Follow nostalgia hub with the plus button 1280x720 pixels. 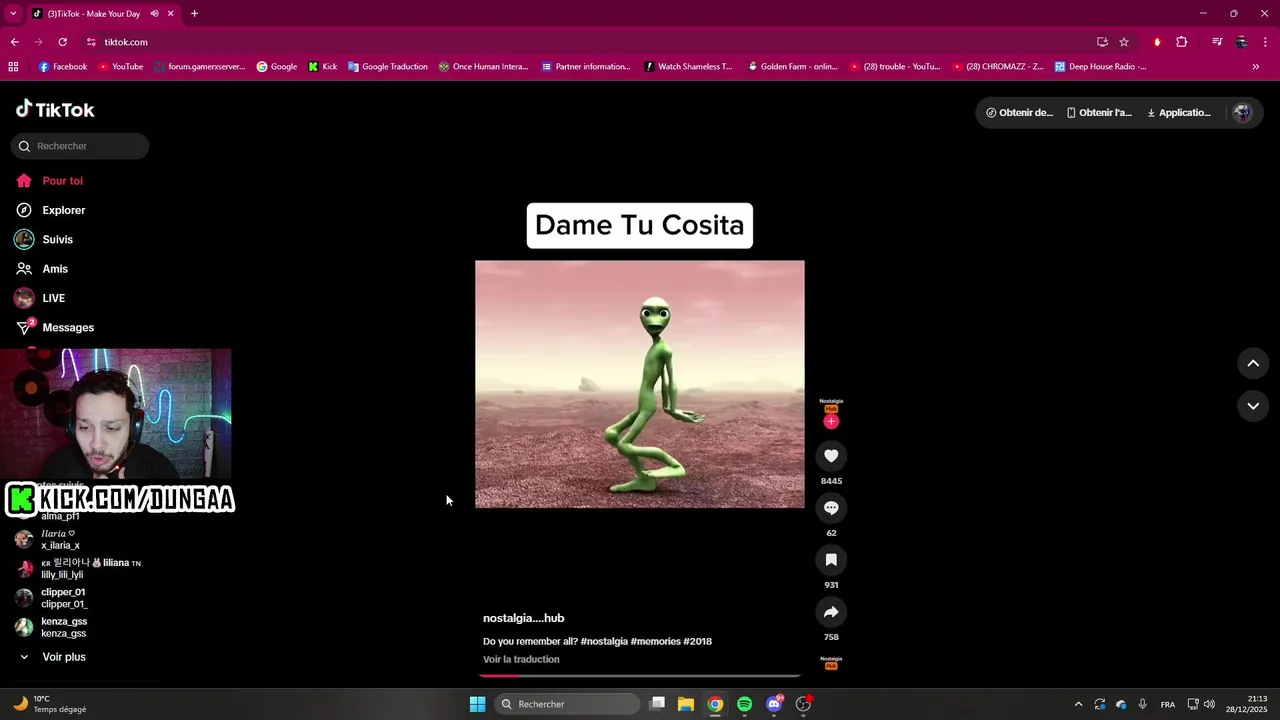point(831,422)
